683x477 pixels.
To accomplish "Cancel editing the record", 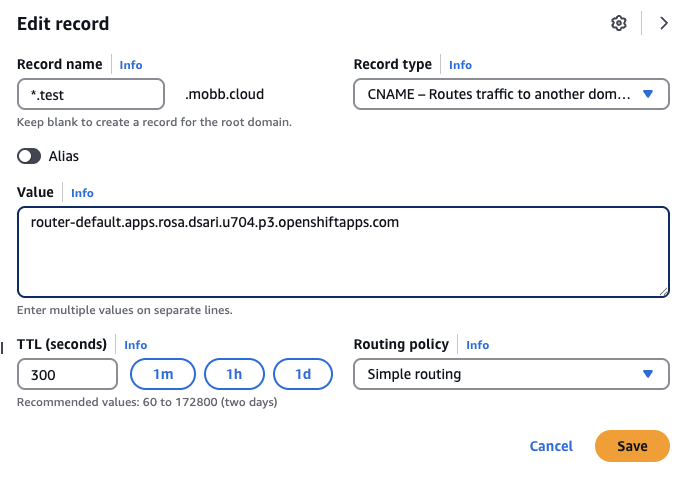I will click(551, 446).
